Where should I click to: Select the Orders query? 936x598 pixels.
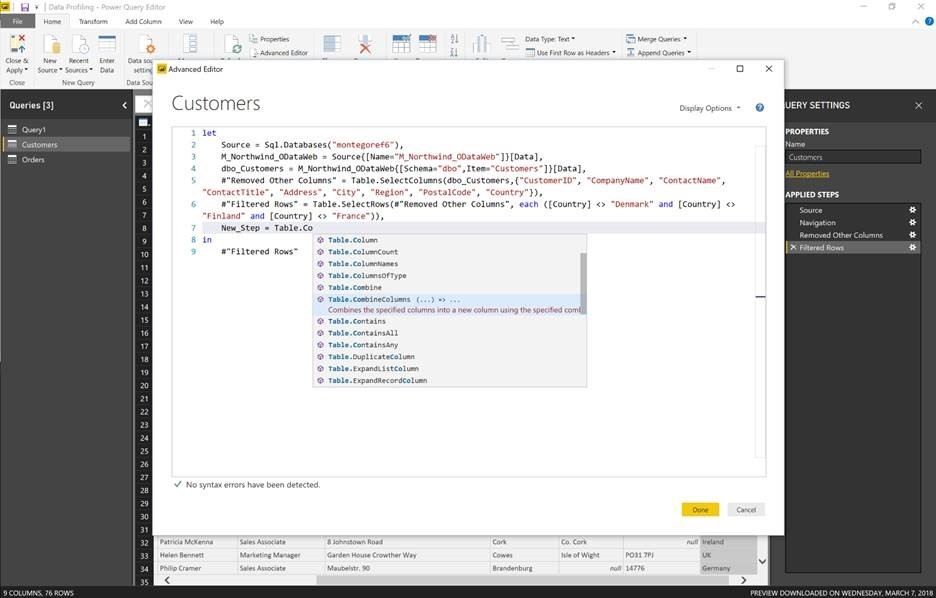pos(67,160)
